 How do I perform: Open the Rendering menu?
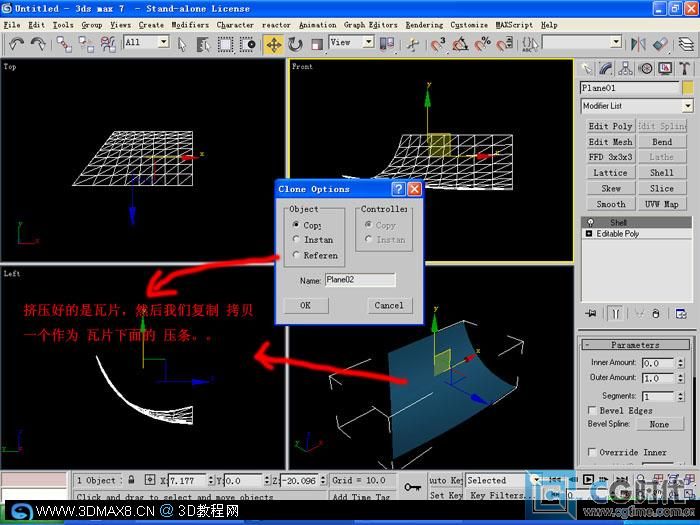point(424,25)
